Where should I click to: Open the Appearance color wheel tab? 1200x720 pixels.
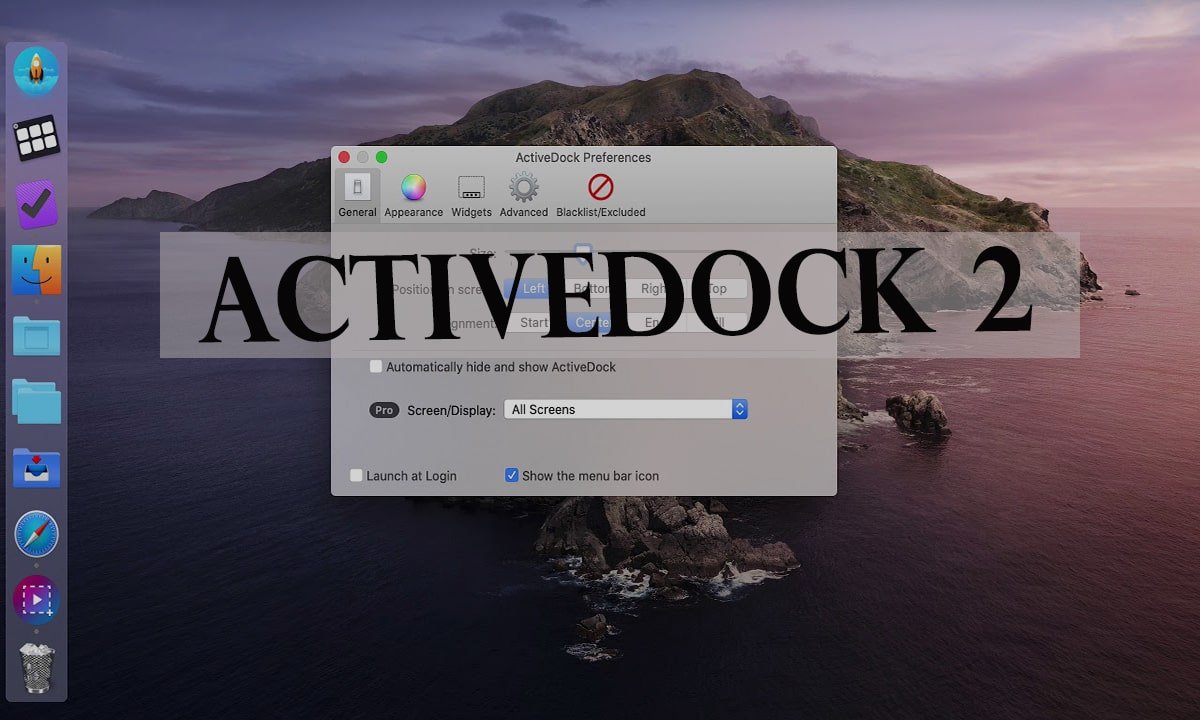pyautogui.click(x=413, y=194)
